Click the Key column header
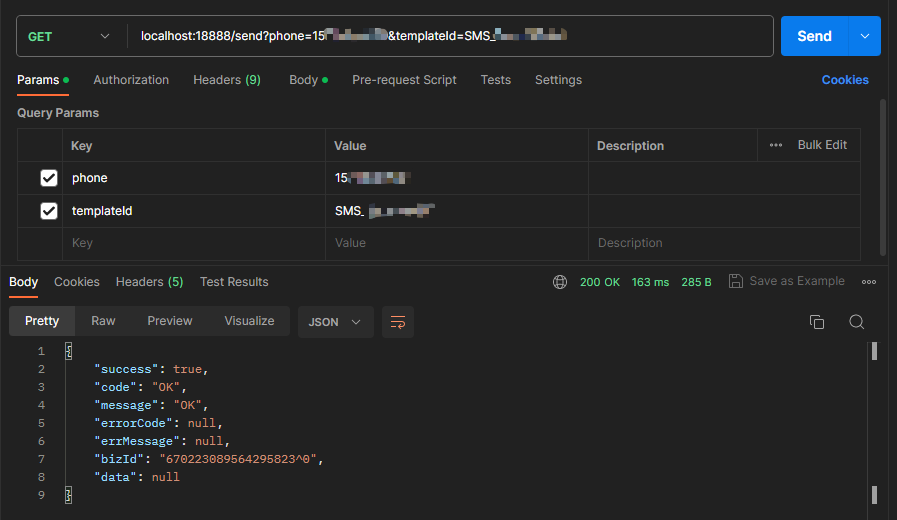The height and width of the screenshot is (520, 897). click(81, 146)
